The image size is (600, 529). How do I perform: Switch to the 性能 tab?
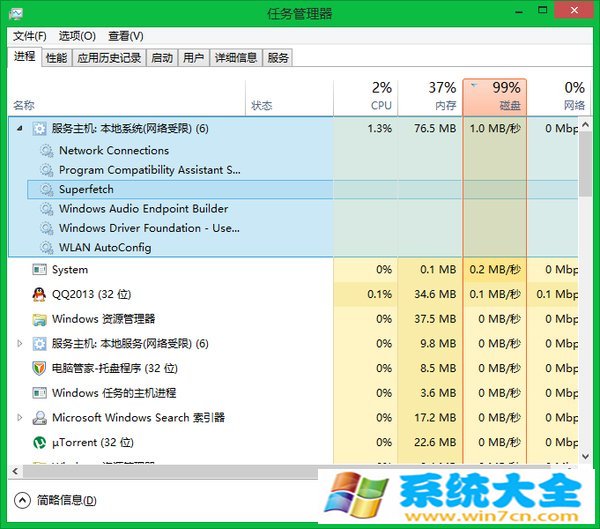[56, 58]
